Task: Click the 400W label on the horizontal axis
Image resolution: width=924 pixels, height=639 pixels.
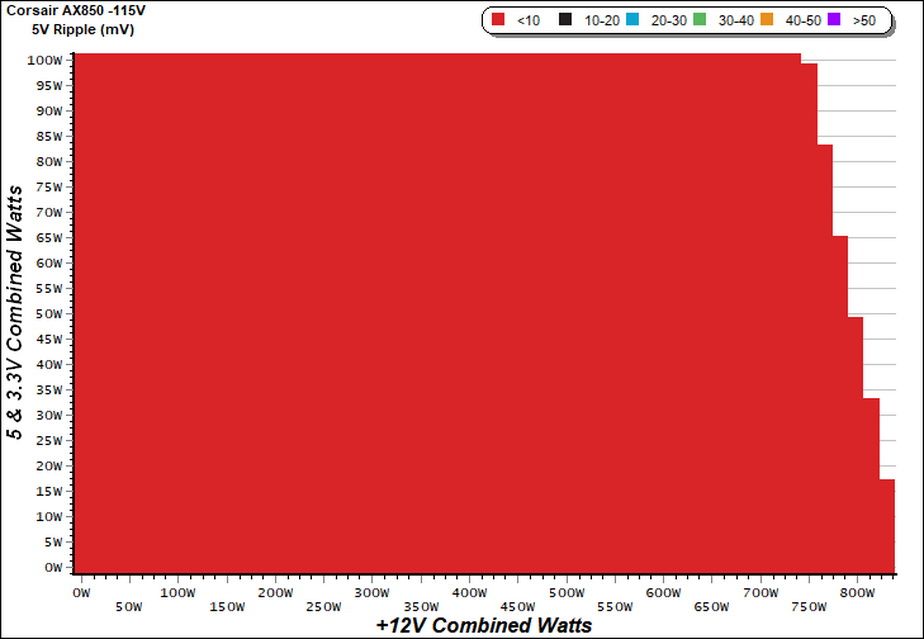Action: coord(470,593)
